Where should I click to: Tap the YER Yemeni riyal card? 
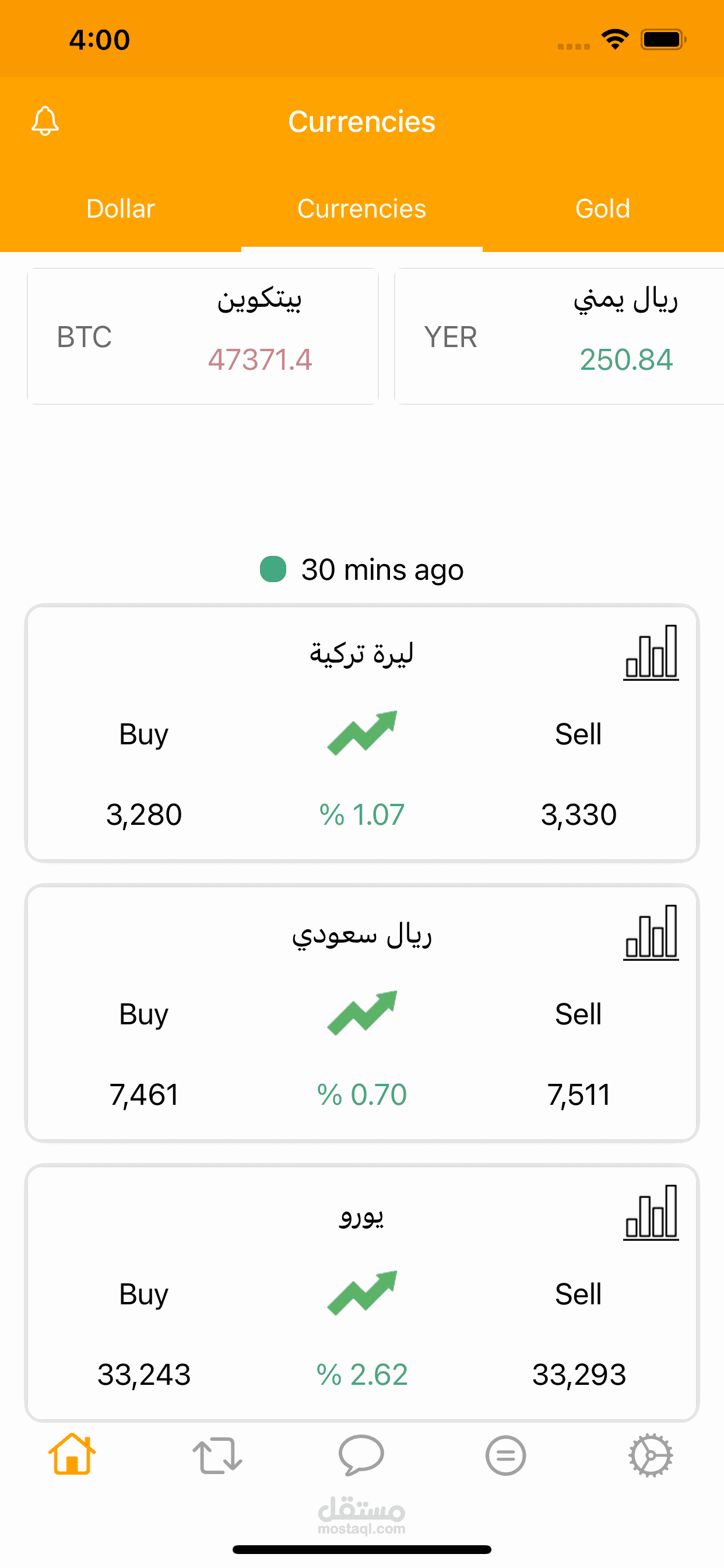[558, 337]
